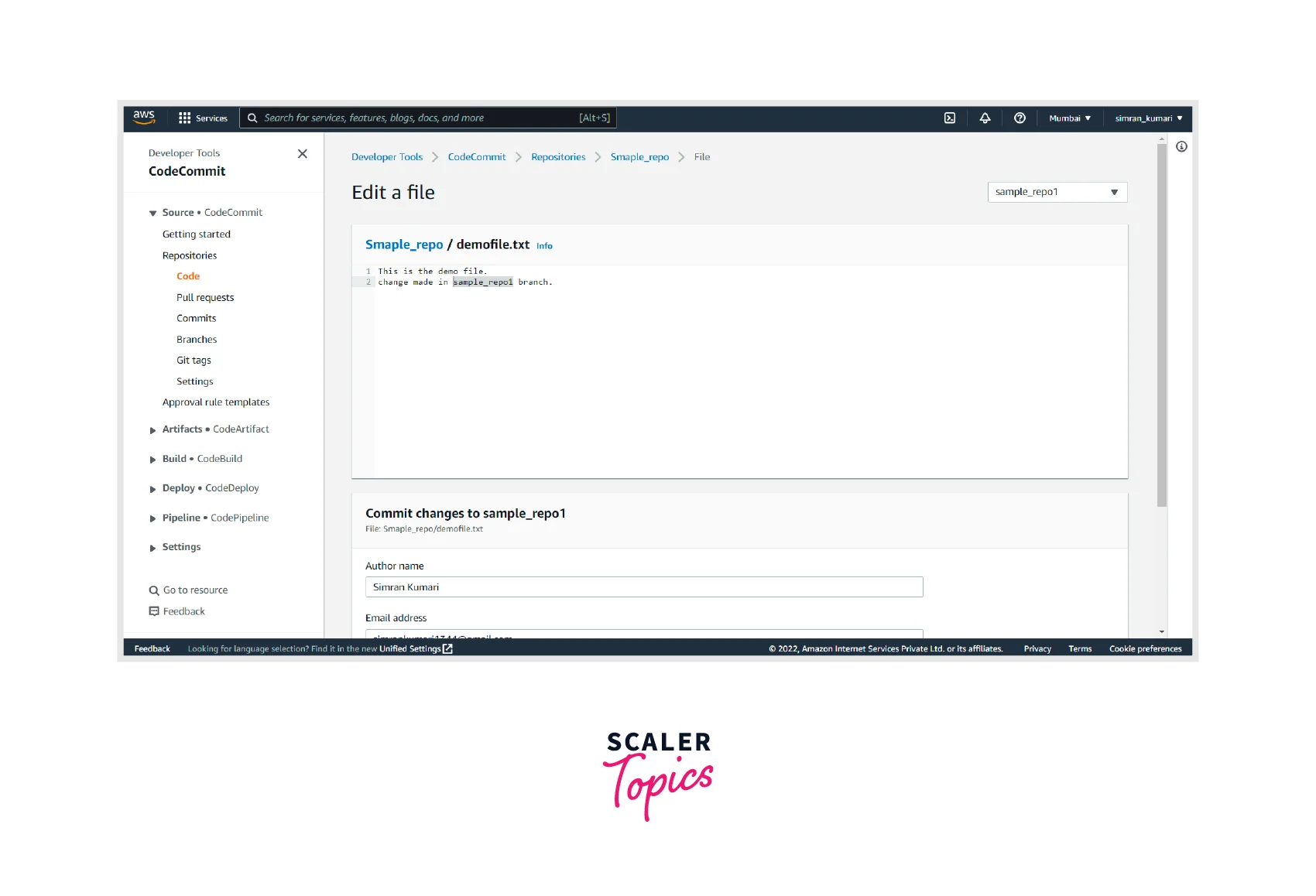Viewport: 1316px width, 896px height.
Task: Collapse the Source CodeCommit section
Action: pyautogui.click(x=153, y=214)
